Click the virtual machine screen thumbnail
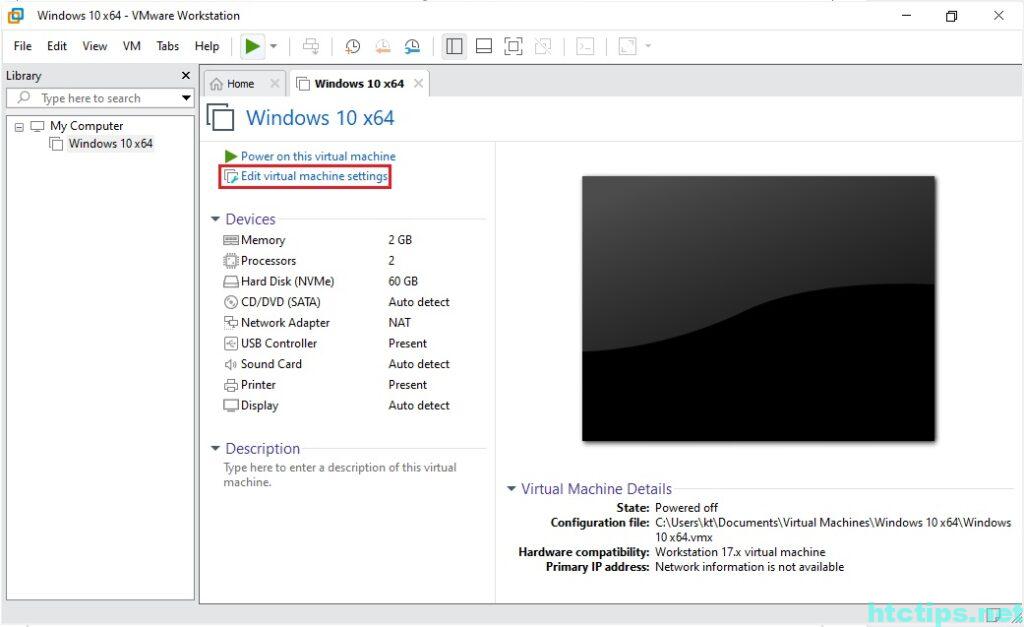This screenshot has width=1024, height=627. click(758, 308)
